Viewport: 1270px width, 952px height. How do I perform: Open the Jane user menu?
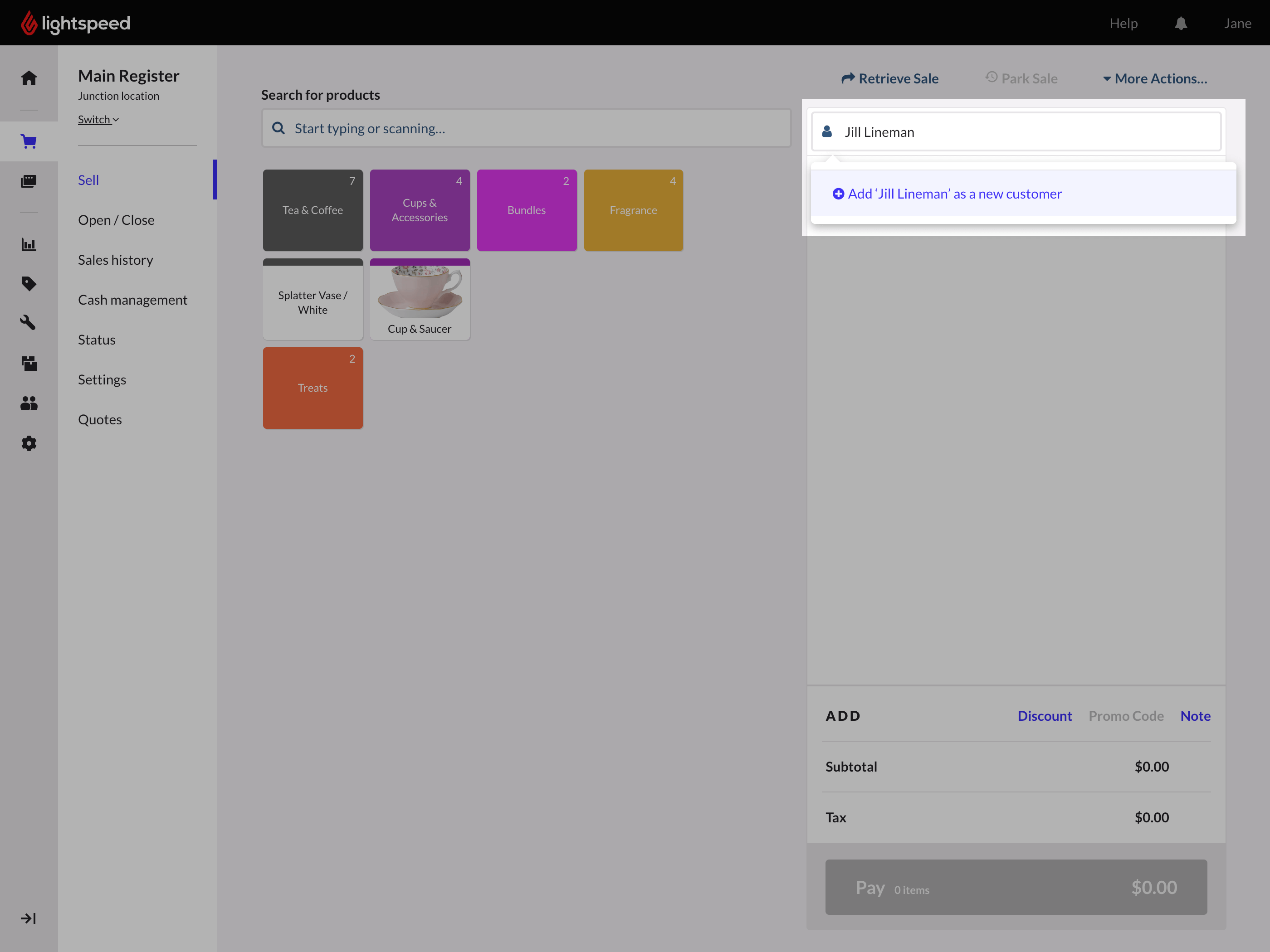1237,24
